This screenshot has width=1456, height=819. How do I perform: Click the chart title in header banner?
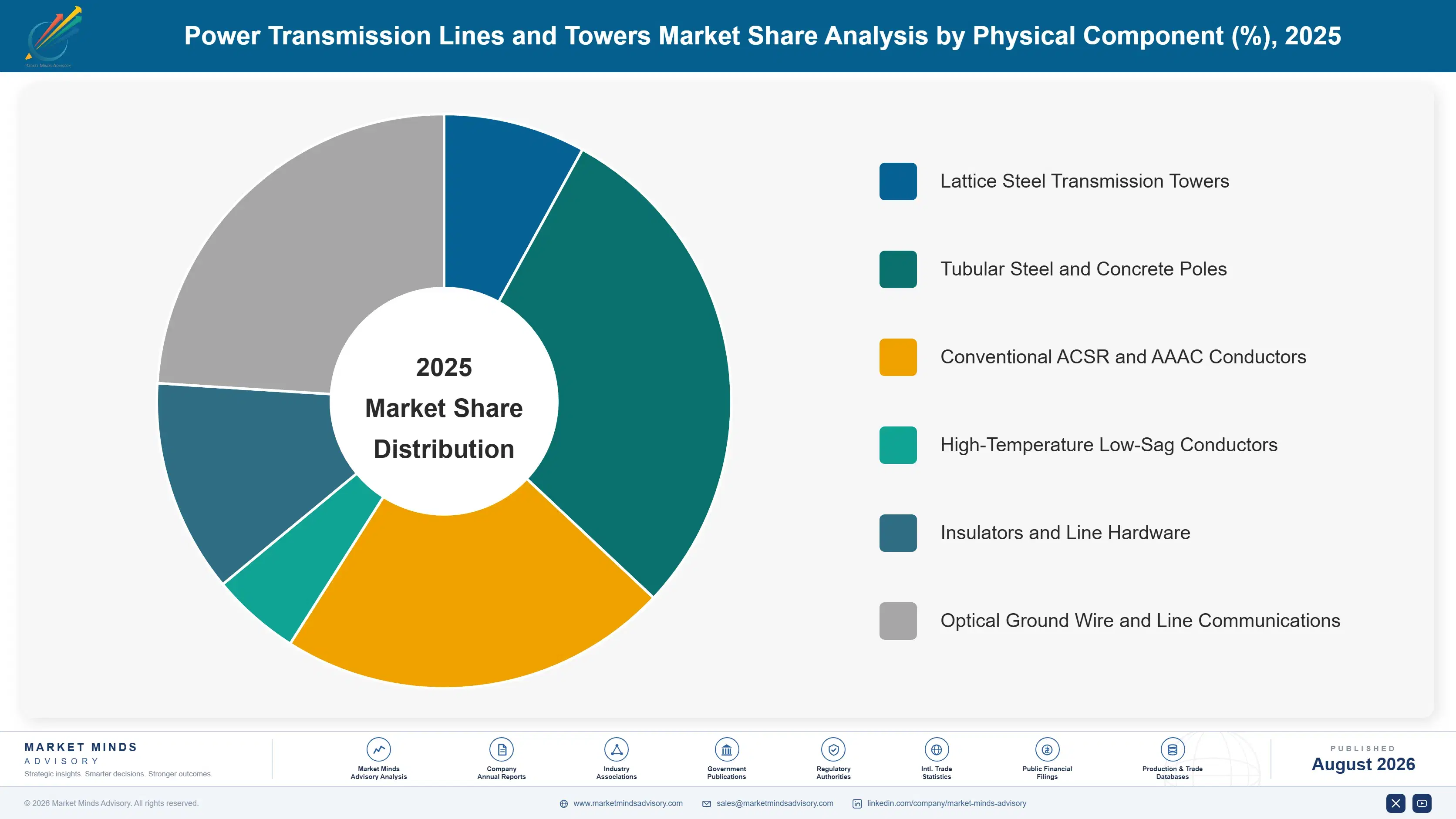point(762,36)
